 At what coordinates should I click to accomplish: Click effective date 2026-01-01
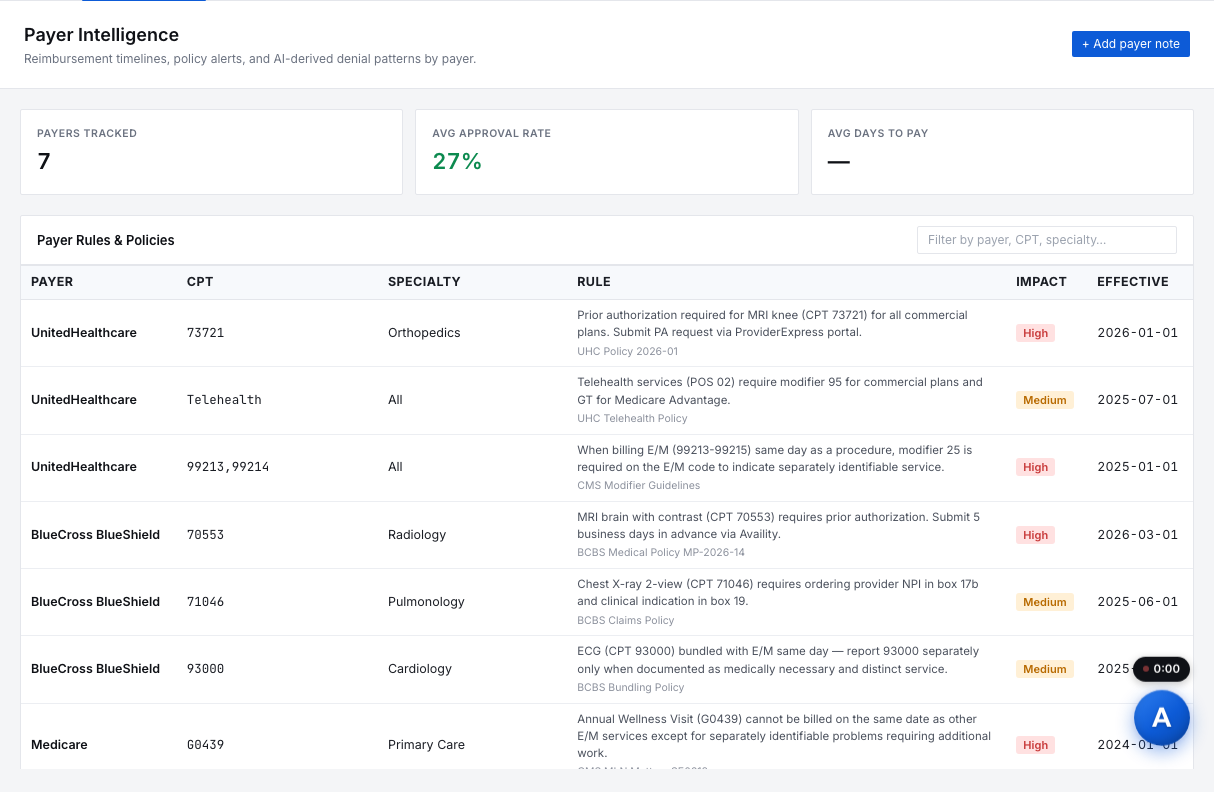(1137, 333)
